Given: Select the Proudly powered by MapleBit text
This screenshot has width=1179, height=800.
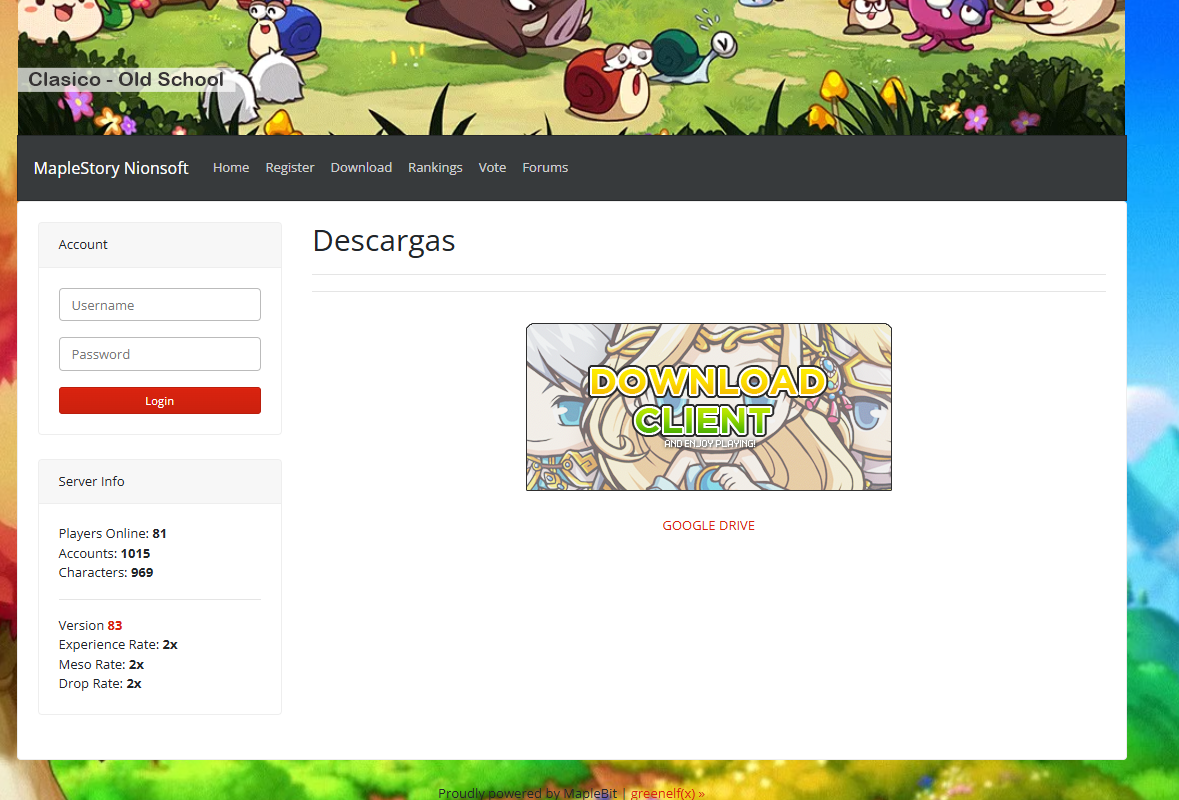Looking at the screenshot, I should click(527, 793).
